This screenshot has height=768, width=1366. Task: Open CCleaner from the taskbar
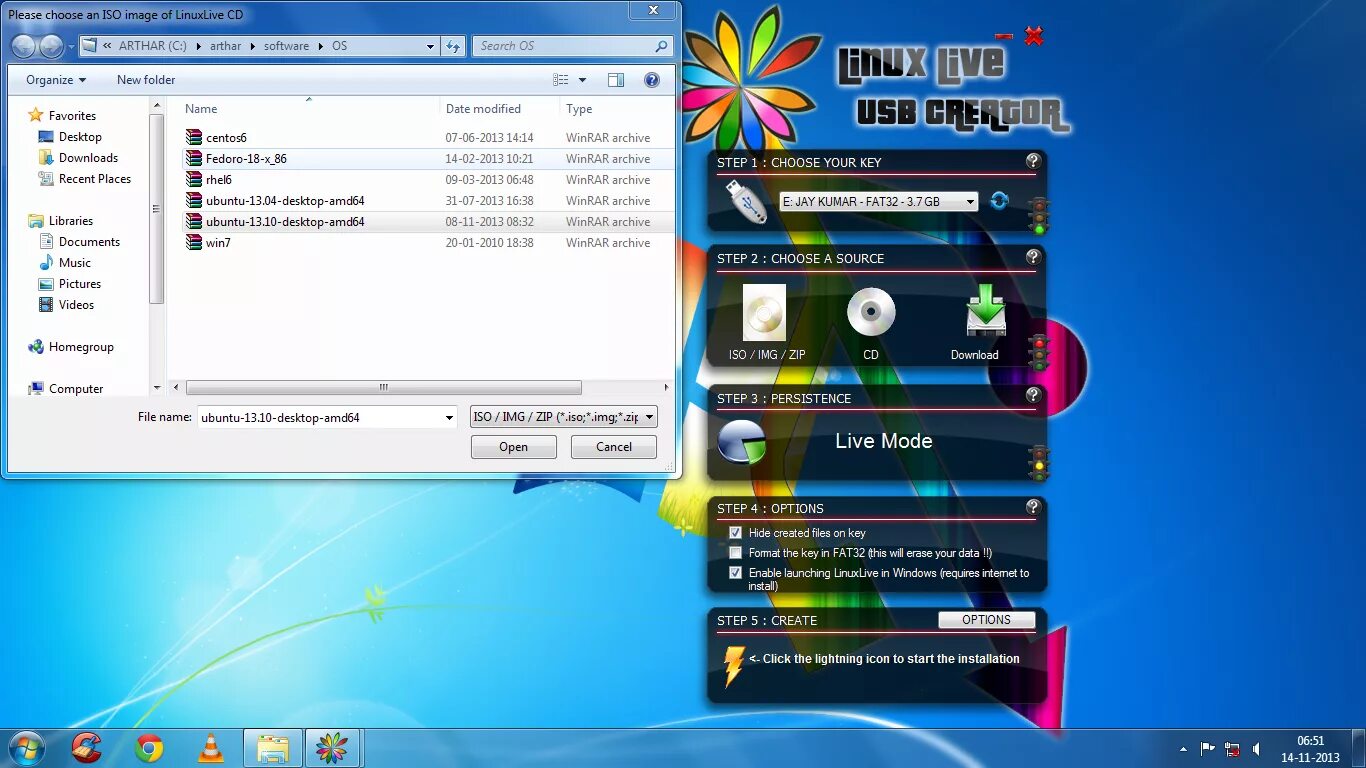tap(87, 747)
